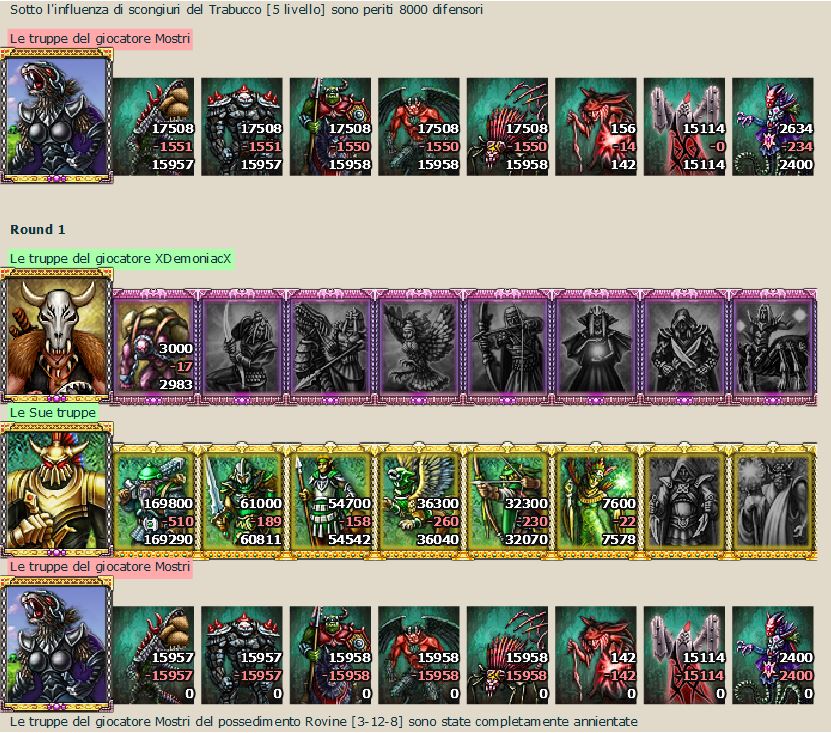Click the grayed-out eagle unit in purple row
The width and height of the screenshot is (831, 733).
tap(419, 347)
